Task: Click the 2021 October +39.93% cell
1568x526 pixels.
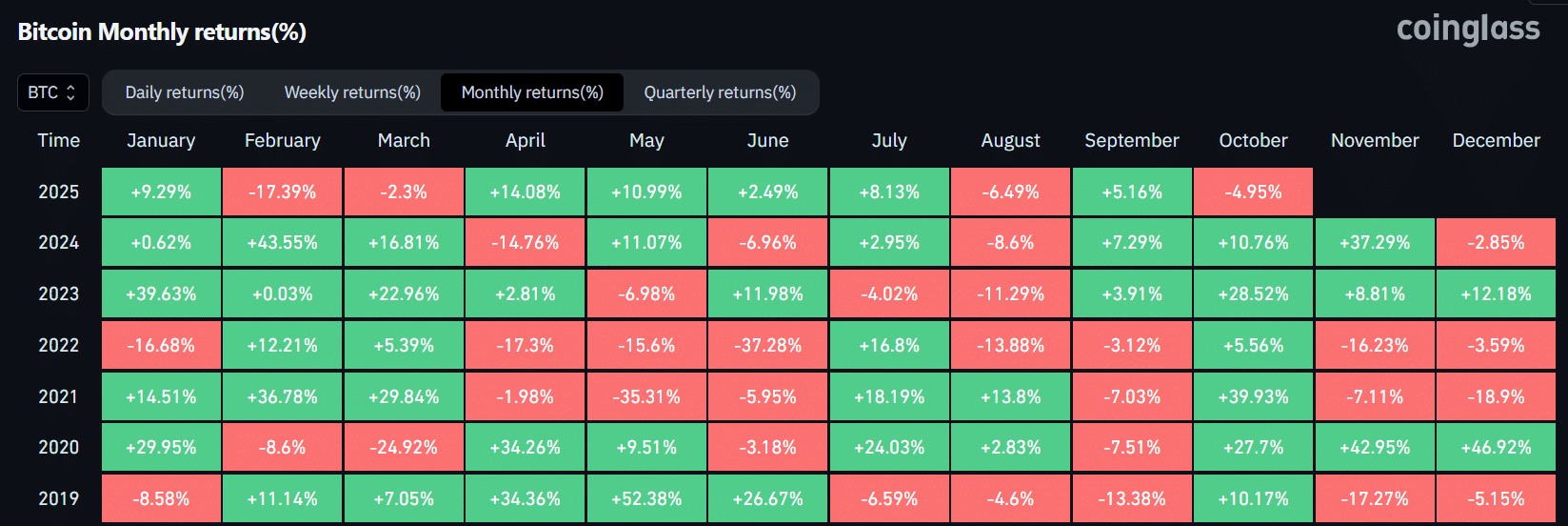Action: [1253, 396]
